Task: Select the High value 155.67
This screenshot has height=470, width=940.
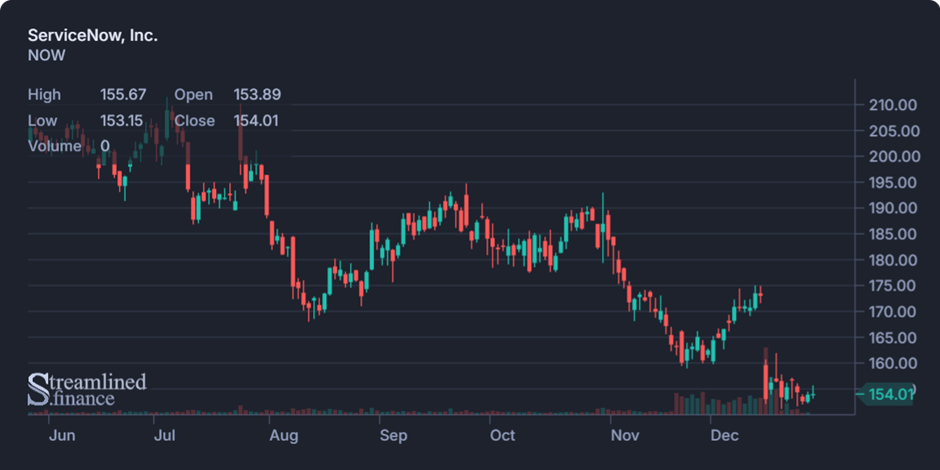Action: [x=123, y=95]
